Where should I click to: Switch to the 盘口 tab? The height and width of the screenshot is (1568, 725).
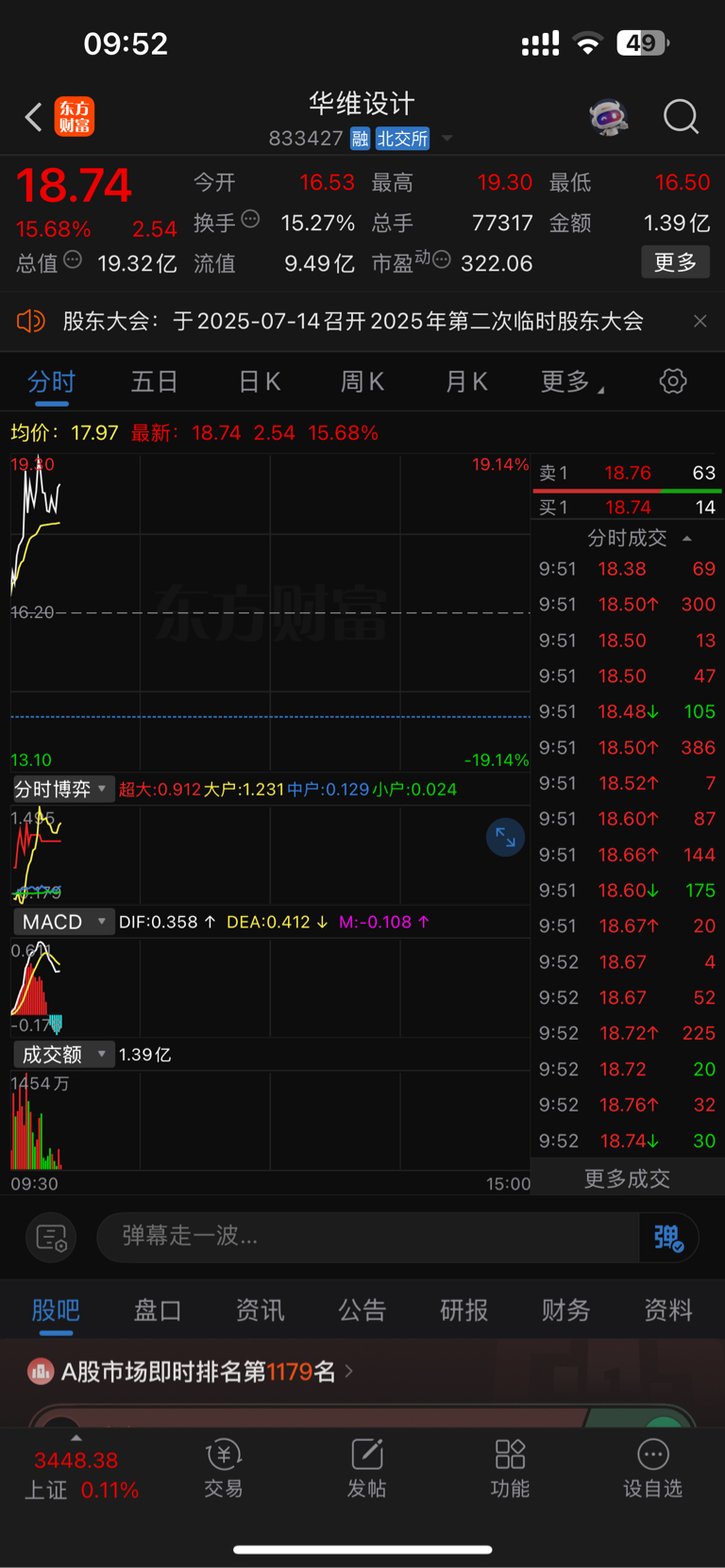(158, 1309)
